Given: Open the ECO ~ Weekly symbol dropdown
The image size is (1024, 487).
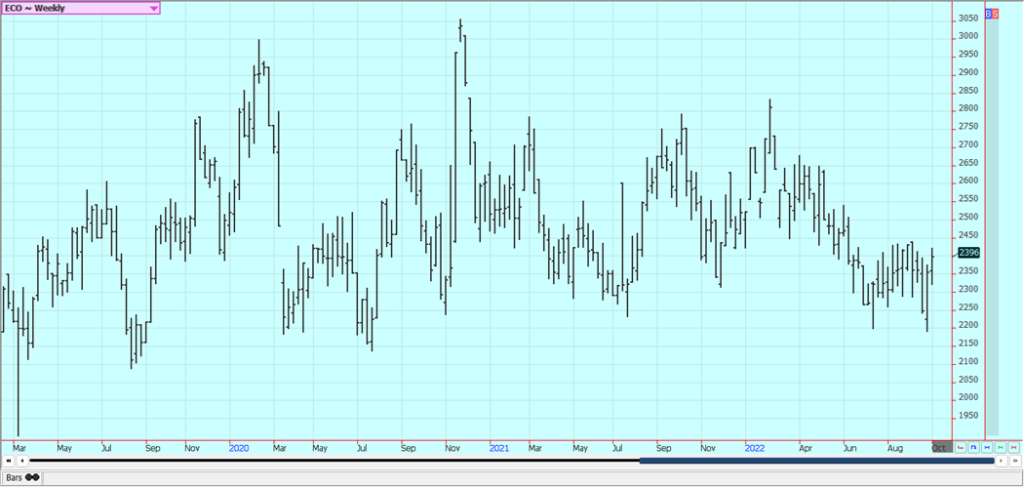Looking at the screenshot, I should click(x=80, y=8).
